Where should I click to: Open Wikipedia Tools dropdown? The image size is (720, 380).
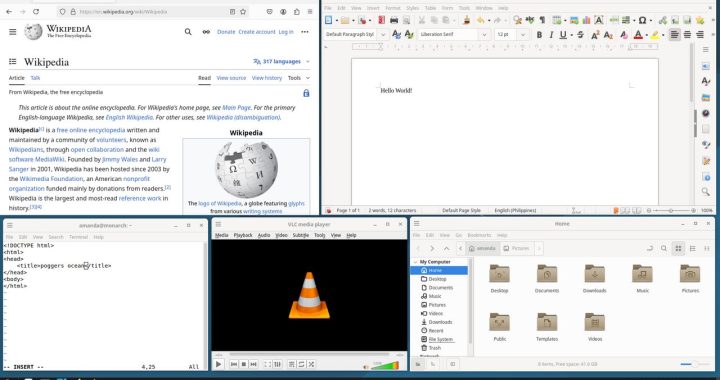pyautogui.click(x=298, y=78)
